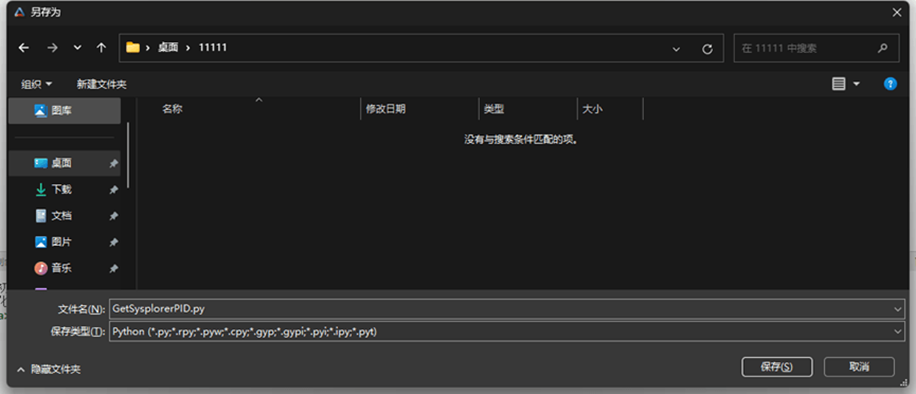
Task: Open help with the blue question icon
Action: [x=890, y=84]
